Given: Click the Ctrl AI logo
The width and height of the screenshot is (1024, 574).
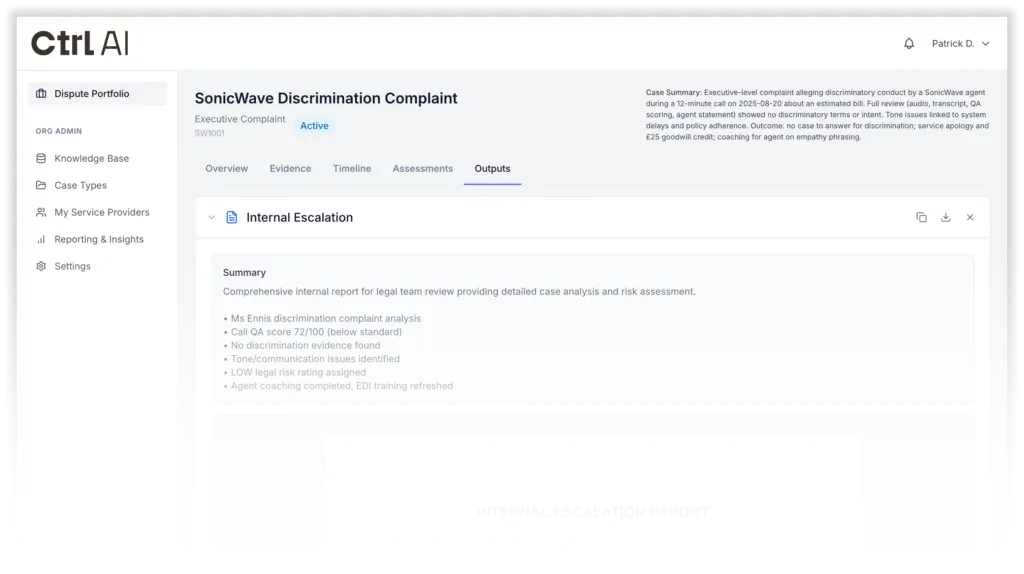Looking at the screenshot, I should pyautogui.click(x=80, y=43).
